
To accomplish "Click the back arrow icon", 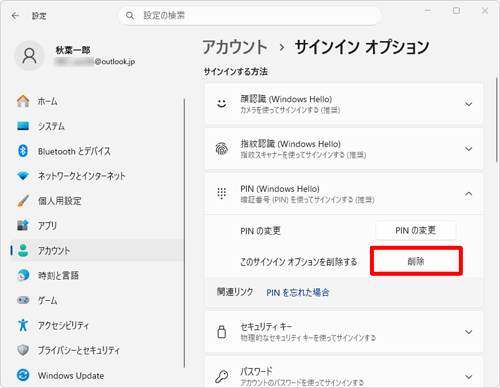I will (15, 16).
